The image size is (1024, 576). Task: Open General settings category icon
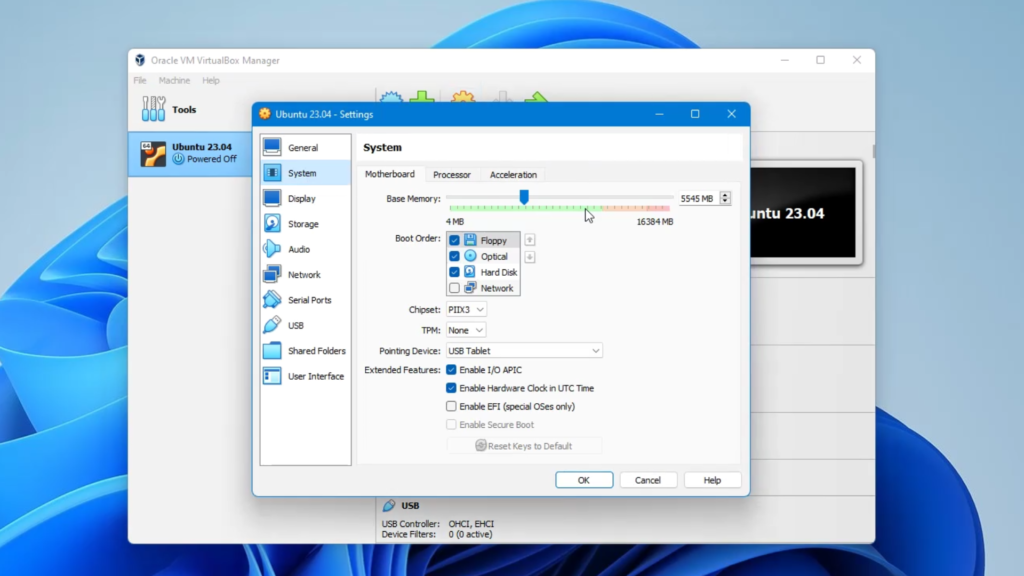click(272, 148)
